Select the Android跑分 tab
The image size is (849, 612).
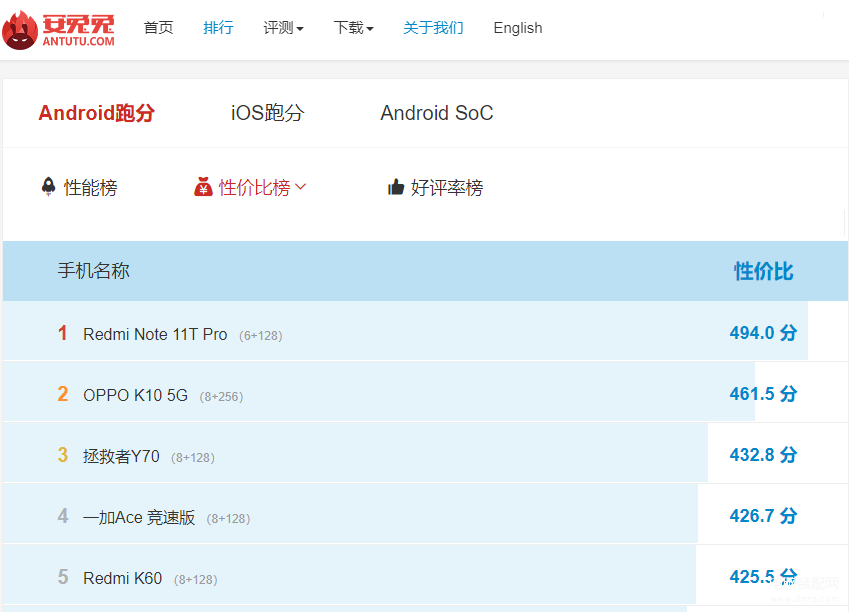(96, 113)
